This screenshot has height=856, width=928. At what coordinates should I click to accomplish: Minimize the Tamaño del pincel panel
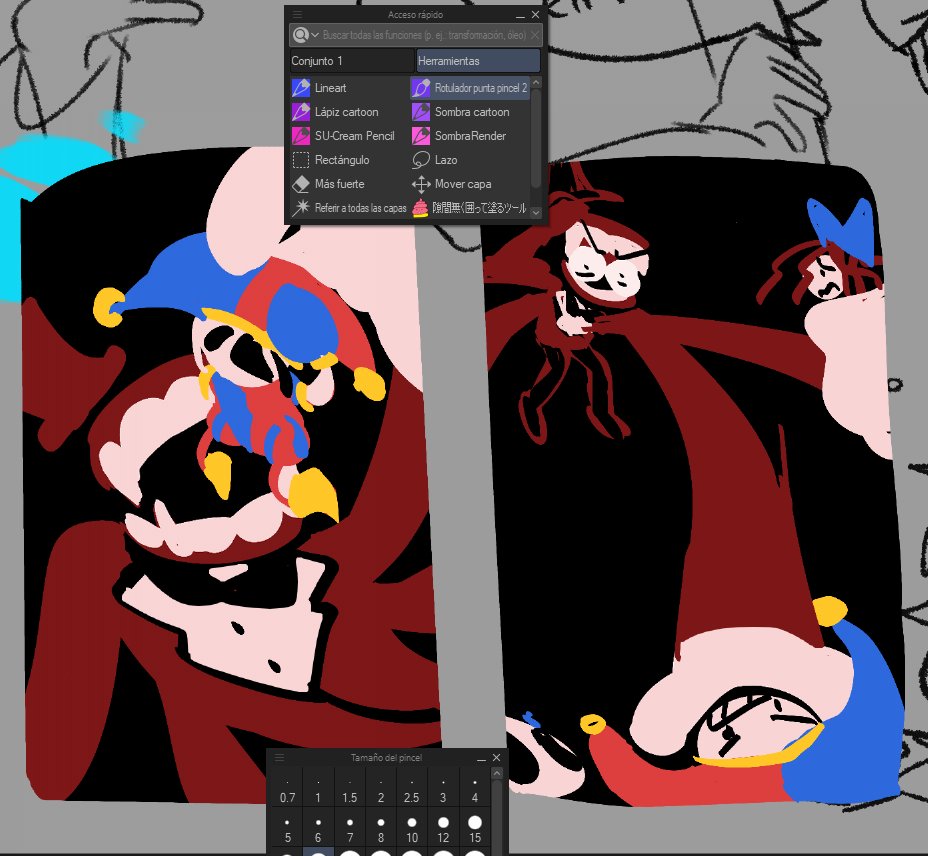click(481, 758)
